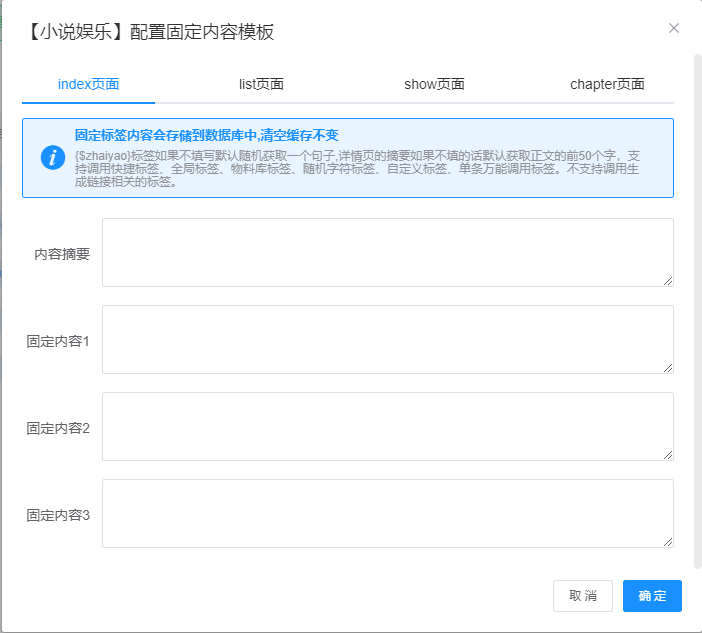702x633 pixels.
Task: Click the 取消 button
Action: pos(582,596)
